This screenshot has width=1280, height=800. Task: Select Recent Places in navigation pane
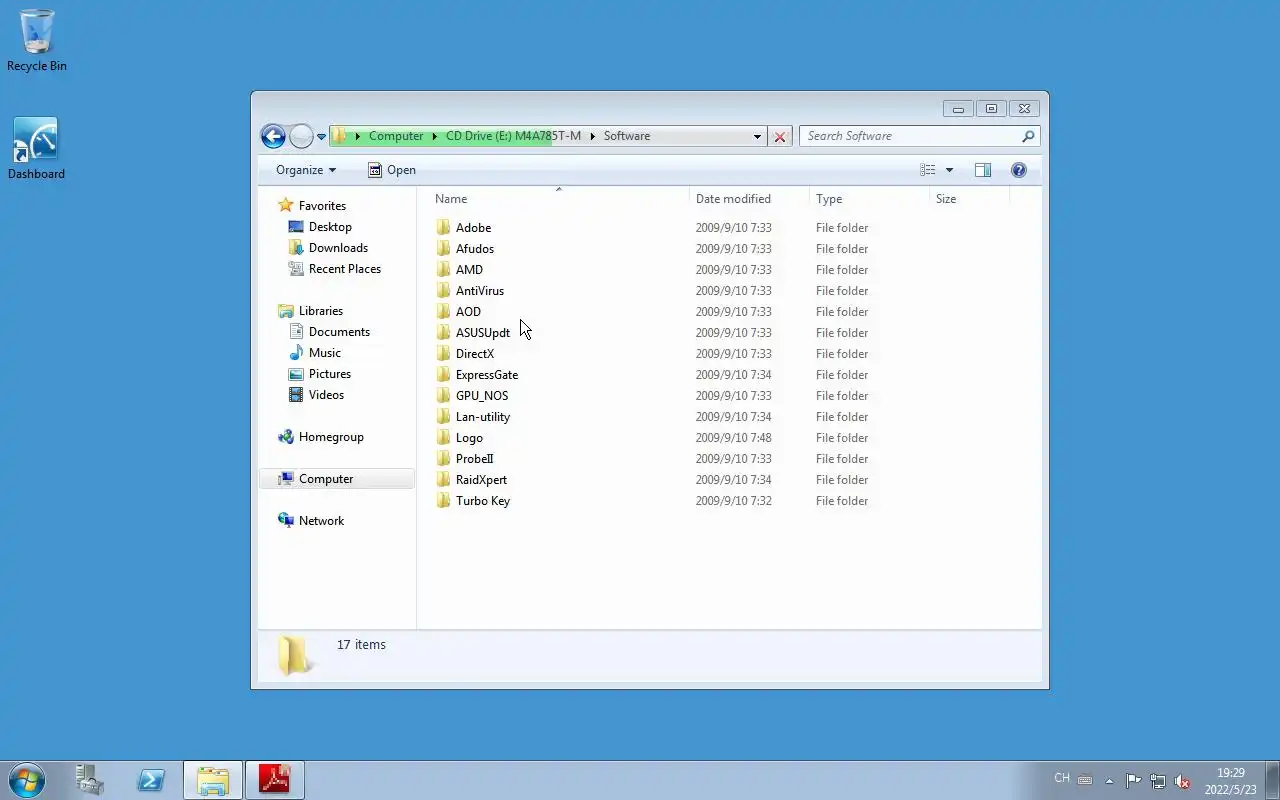coord(335,269)
